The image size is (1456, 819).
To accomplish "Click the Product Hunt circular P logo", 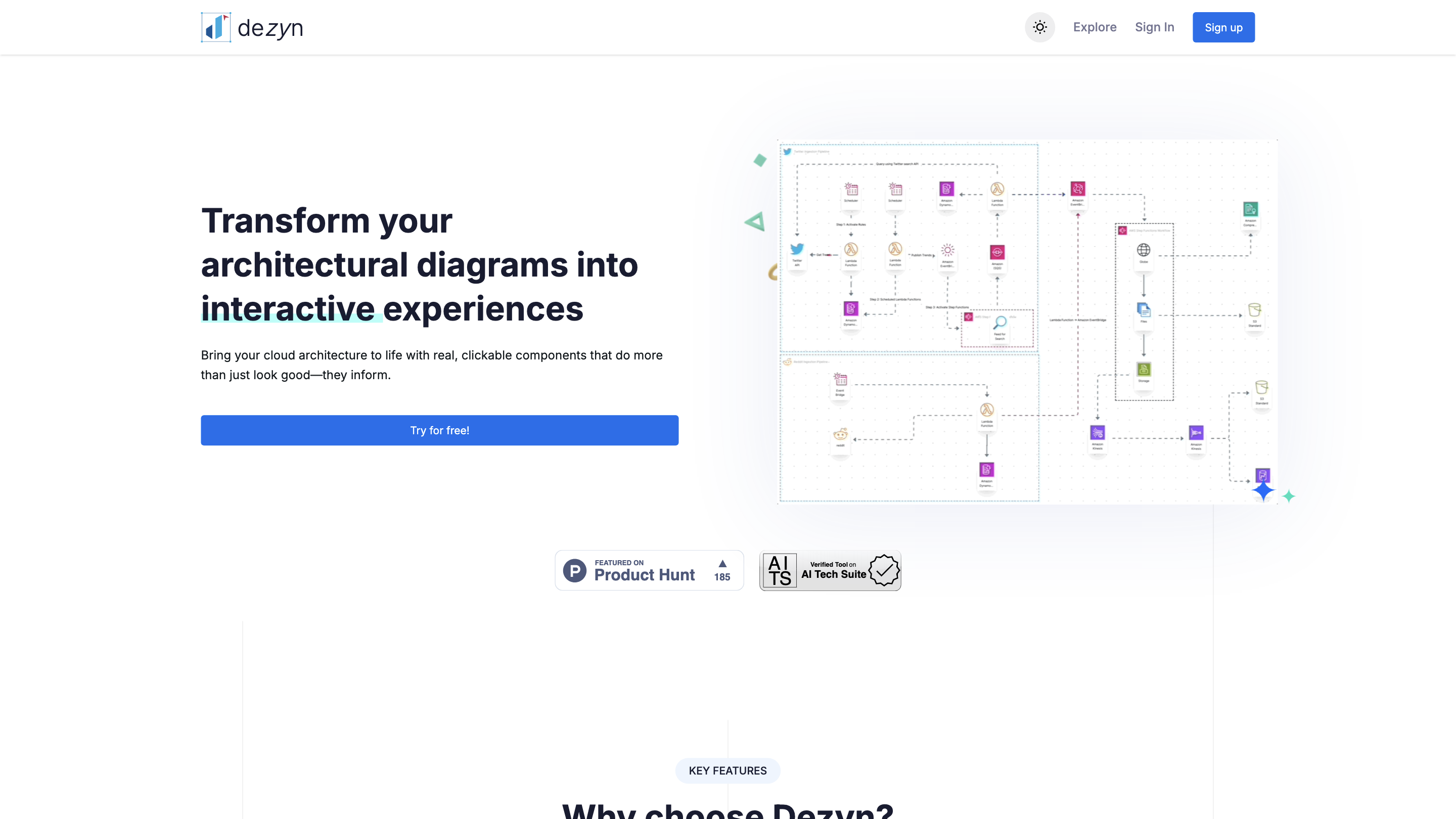I will point(575,570).
